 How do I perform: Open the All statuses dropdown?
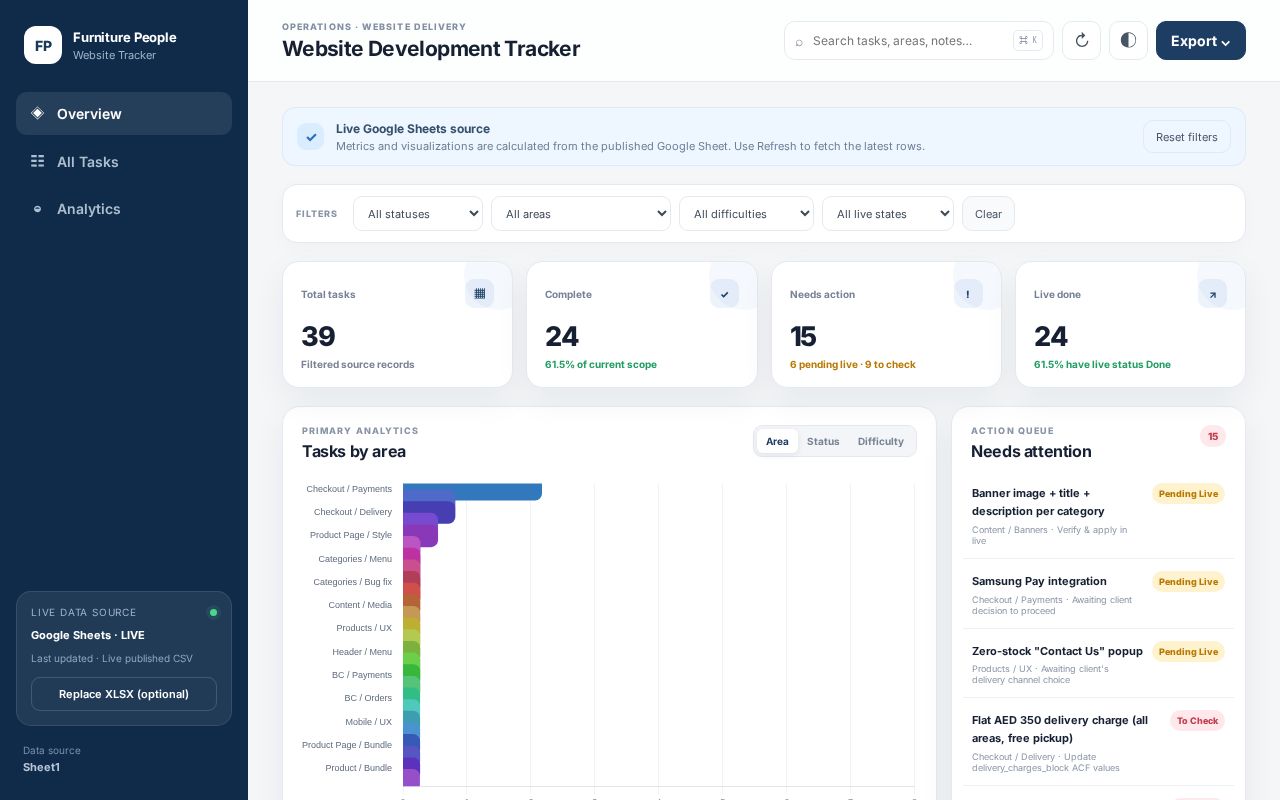click(418, 214)
